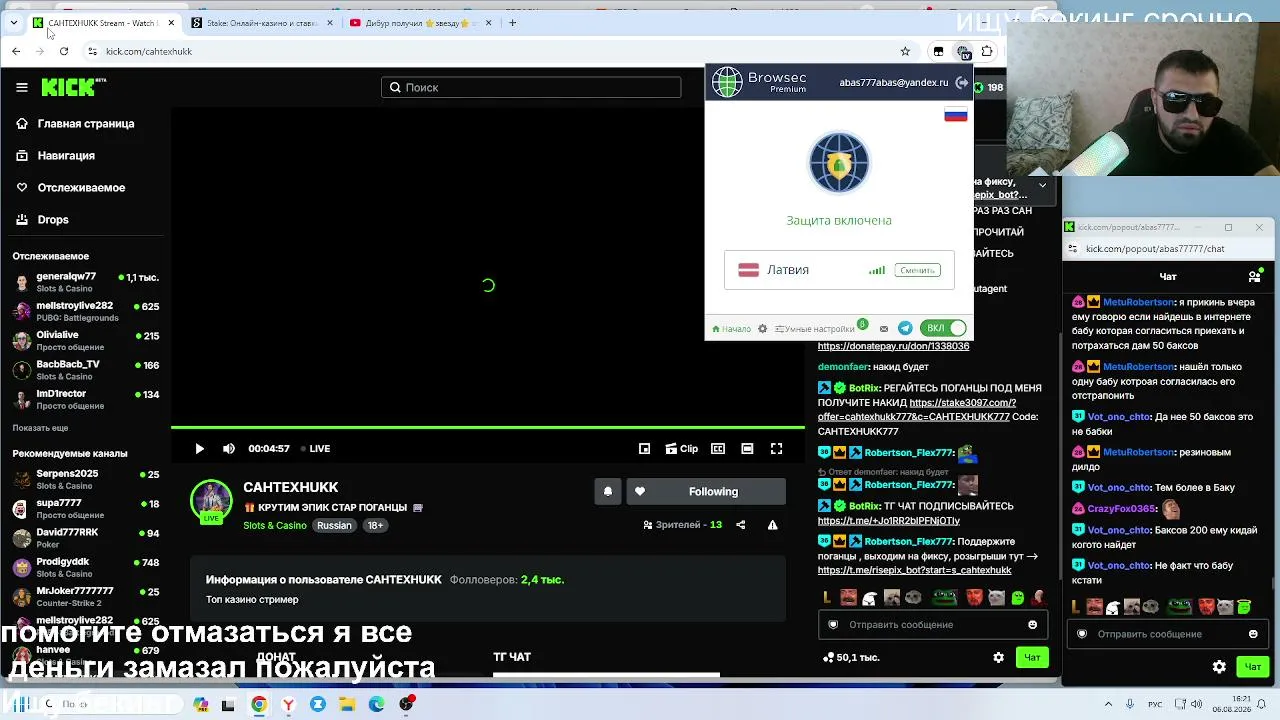The width and height of the screenshot is (1280, 720).
Task: Expand followed list with Показать еще
Action: [40, 428]
